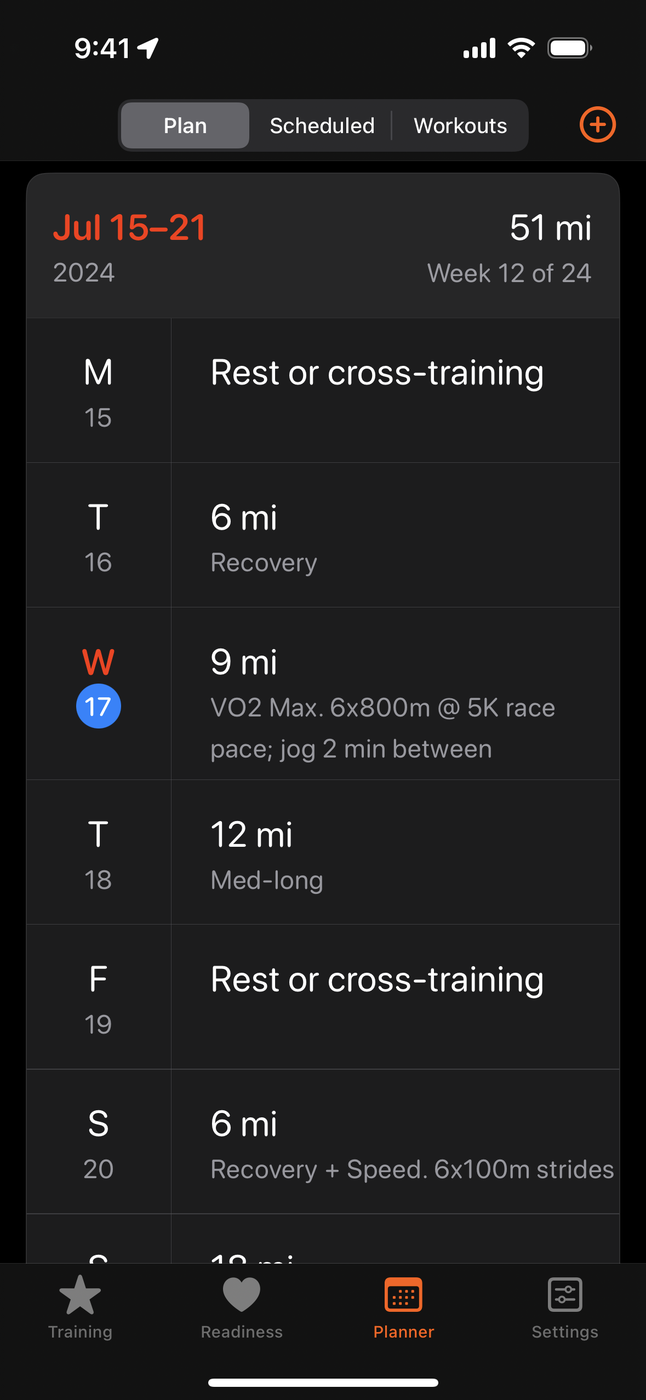Switch to the Scheduled segment
Viewport: 646px width, 1400px height.
(x=322, y=126)
